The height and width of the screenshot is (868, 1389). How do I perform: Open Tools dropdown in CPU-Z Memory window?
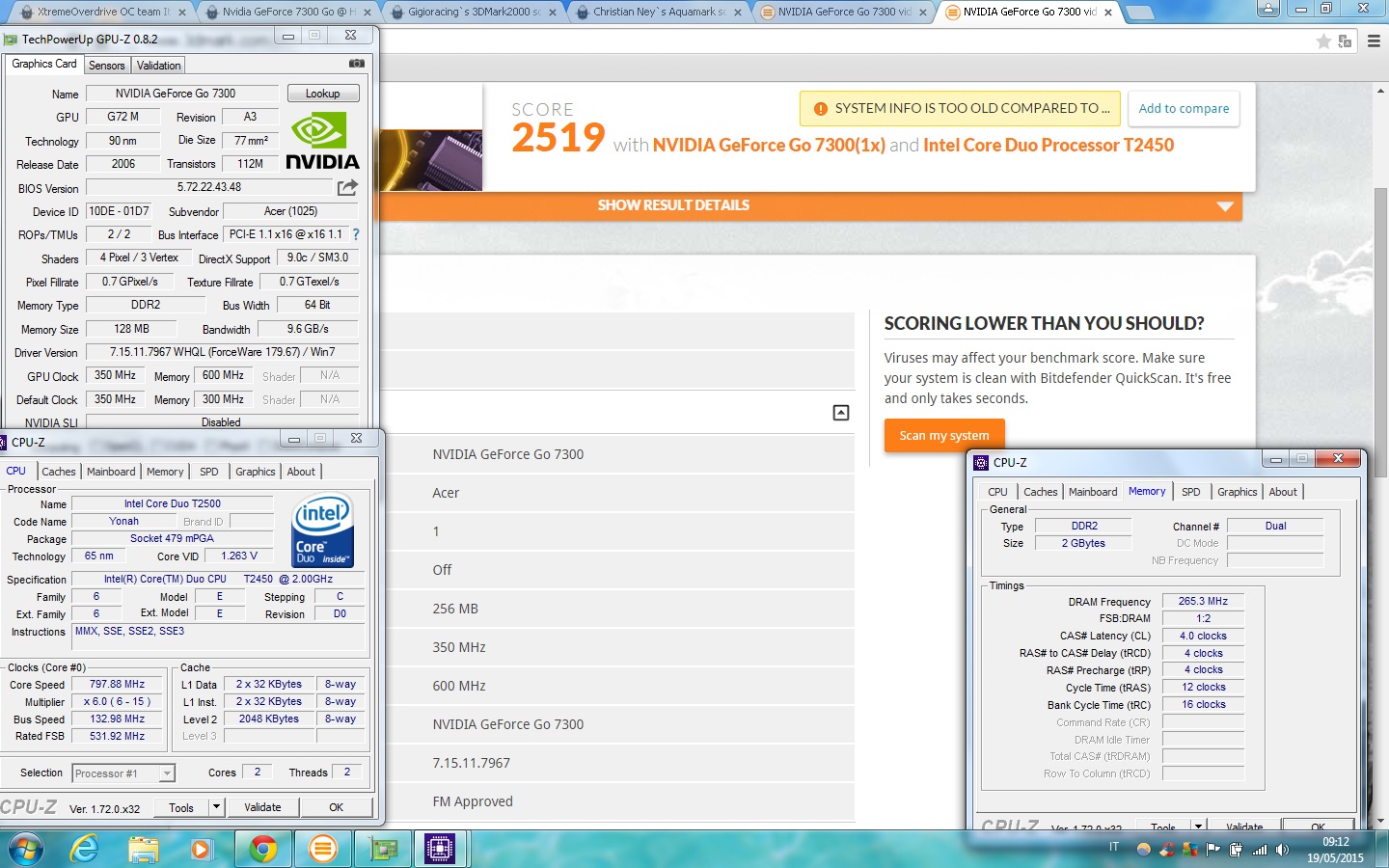click(1198, 826)
